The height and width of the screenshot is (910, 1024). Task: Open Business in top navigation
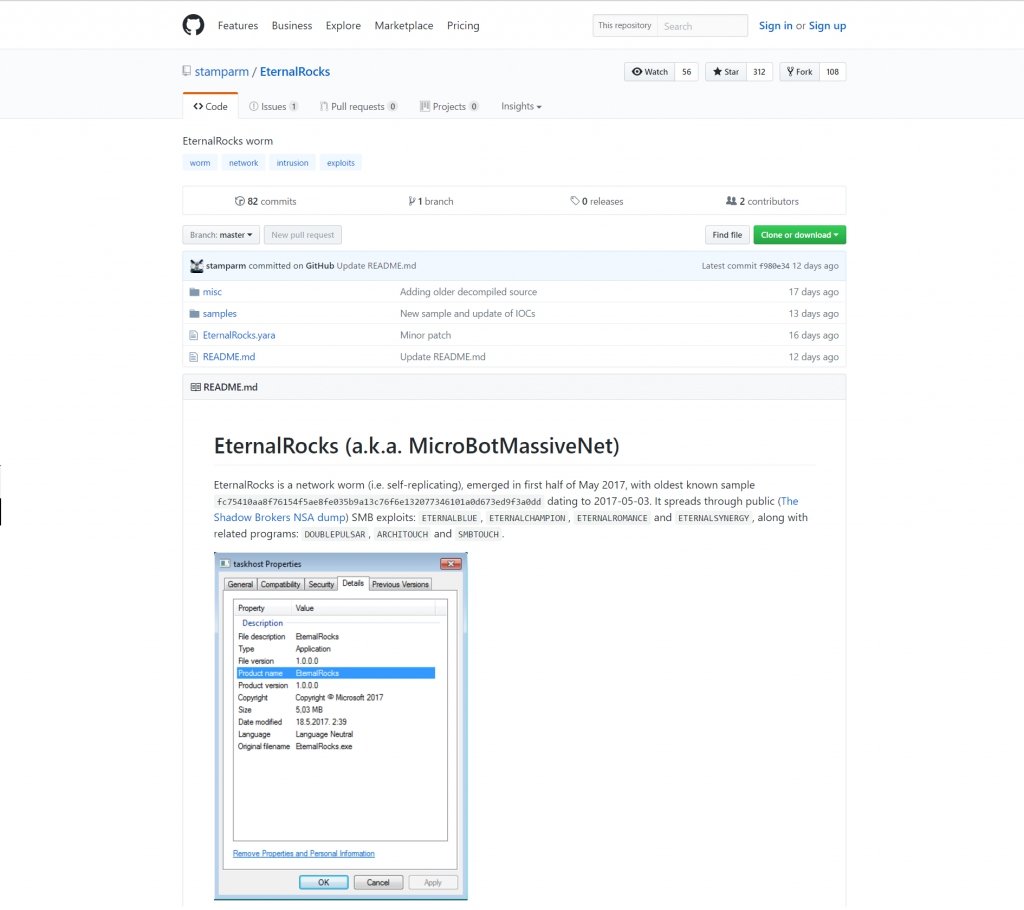coord(292,25)
